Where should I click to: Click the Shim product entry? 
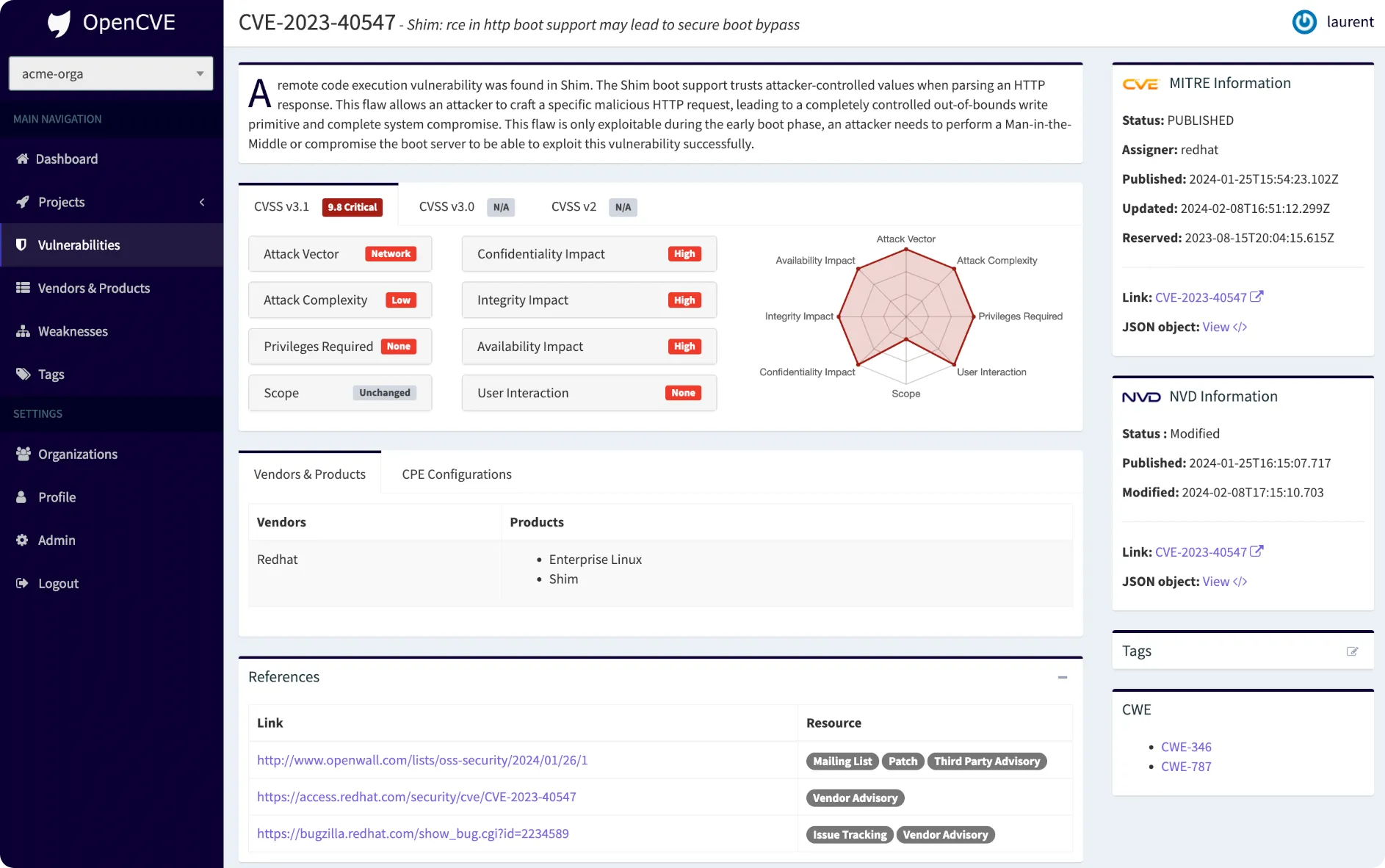[x=563, y=579]
